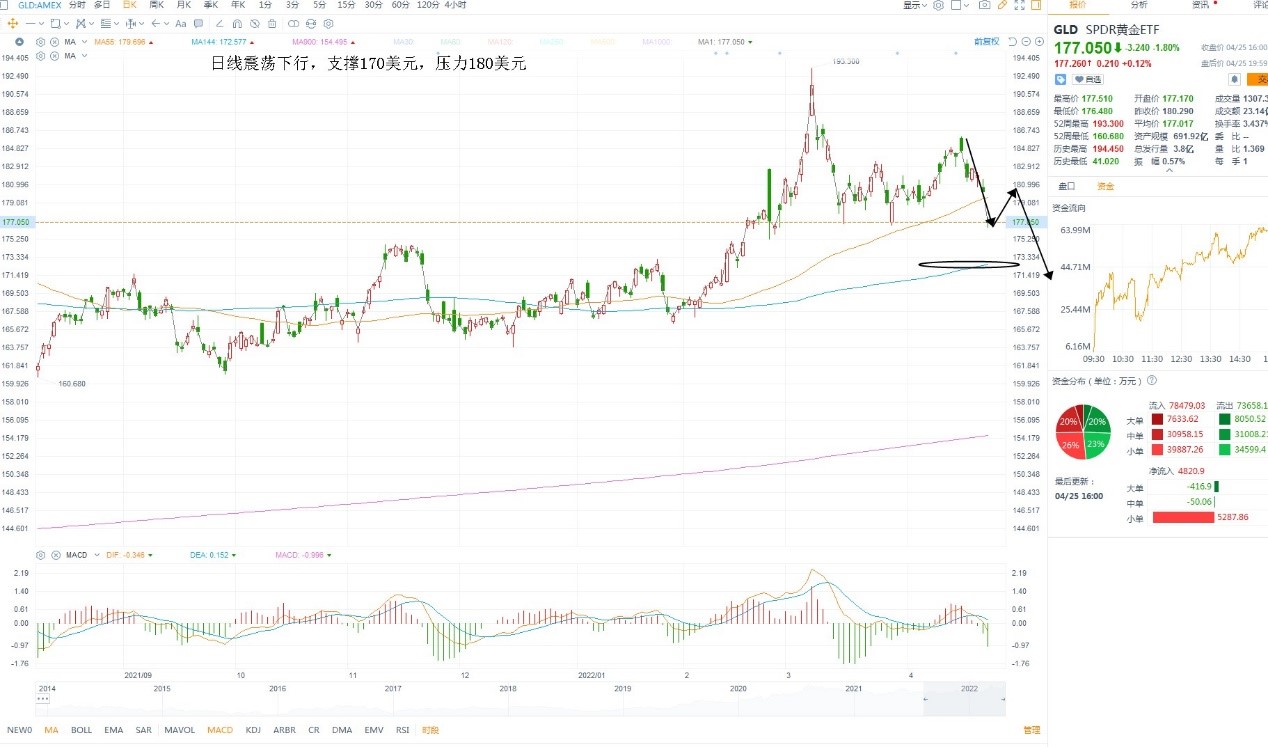
Task: Zoom out chart with minus icon
Action: 1026,42
